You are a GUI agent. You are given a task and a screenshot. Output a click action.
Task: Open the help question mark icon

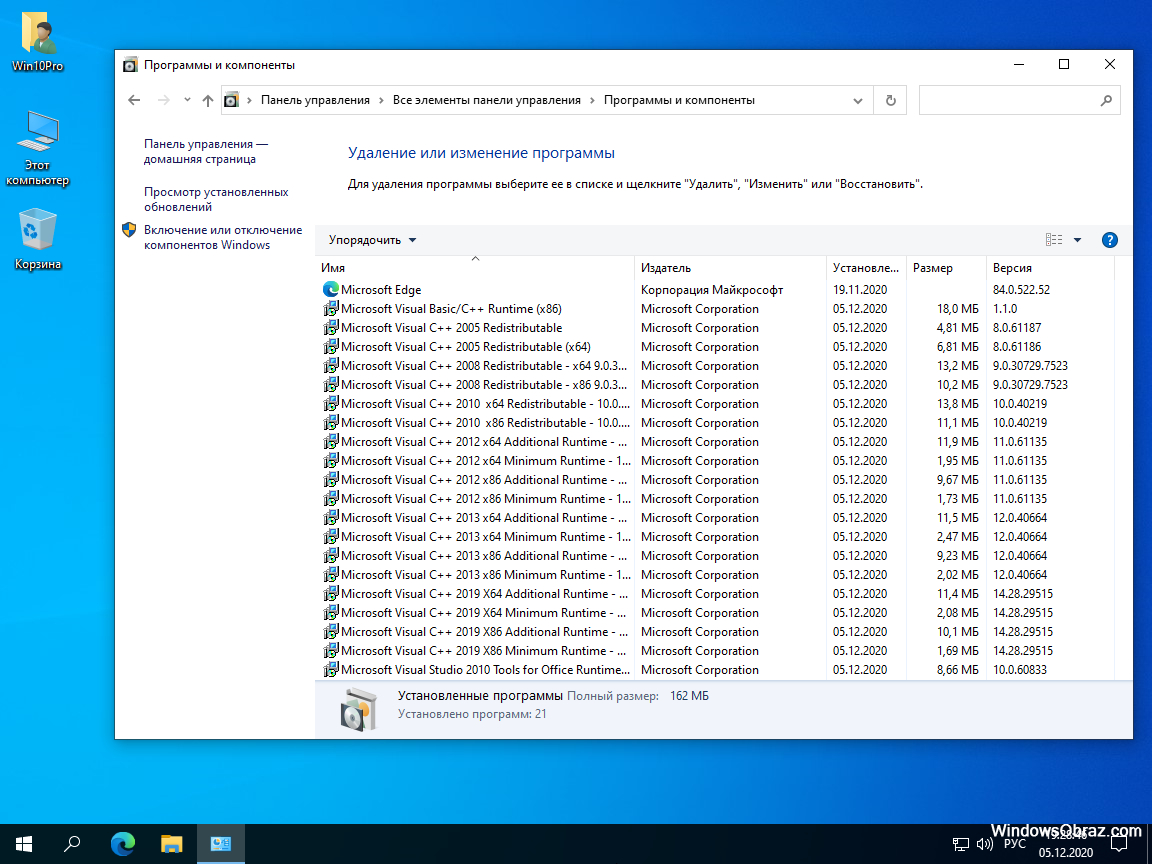pyautogui.click(x=1109, y=240)
